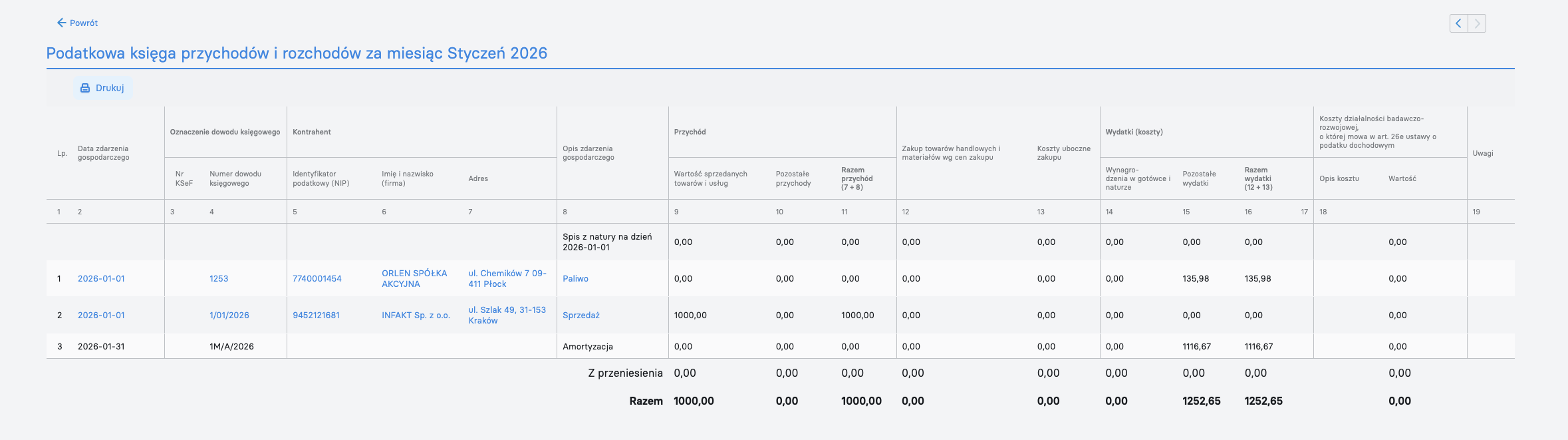1568x440 pixels.
Task: Click the Razem wydatki (12 + 13) header
Action: pos(1259,178)
